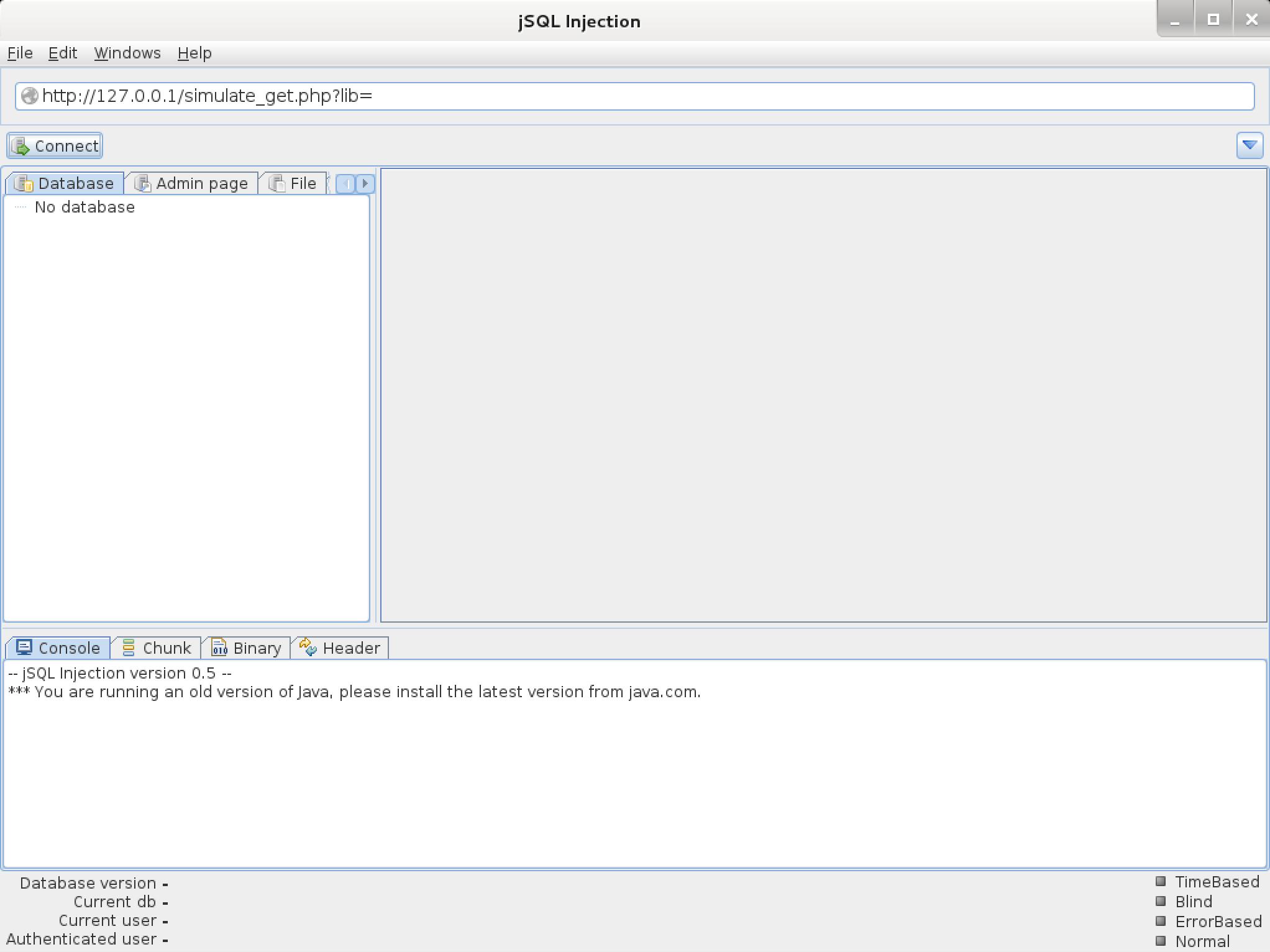Click the Normal status indicator square
Screen dimensions: 1270x952
[1160, 941]
